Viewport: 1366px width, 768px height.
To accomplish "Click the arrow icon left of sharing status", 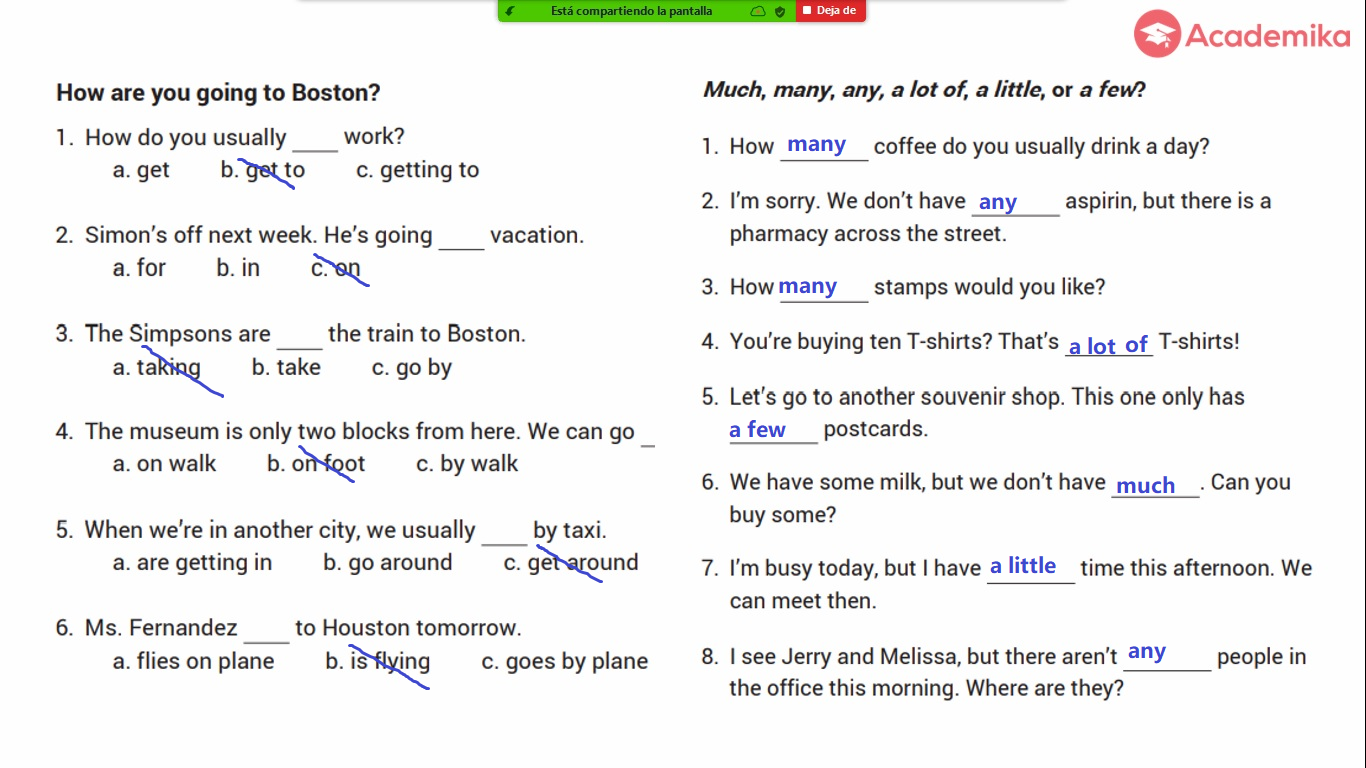I will click(510, 11).
